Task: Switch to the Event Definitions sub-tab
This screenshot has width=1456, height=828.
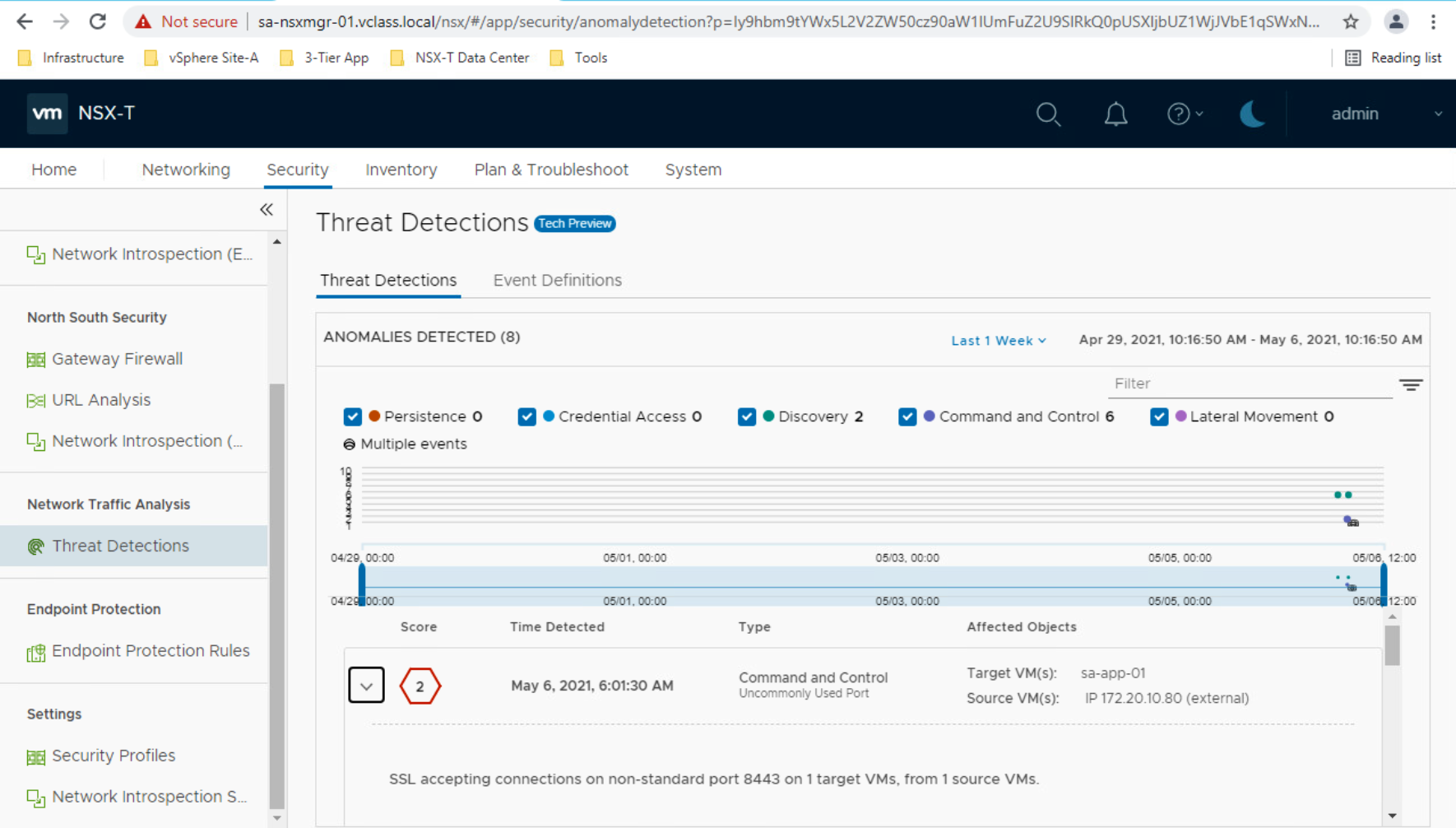Action: [558, 280]
